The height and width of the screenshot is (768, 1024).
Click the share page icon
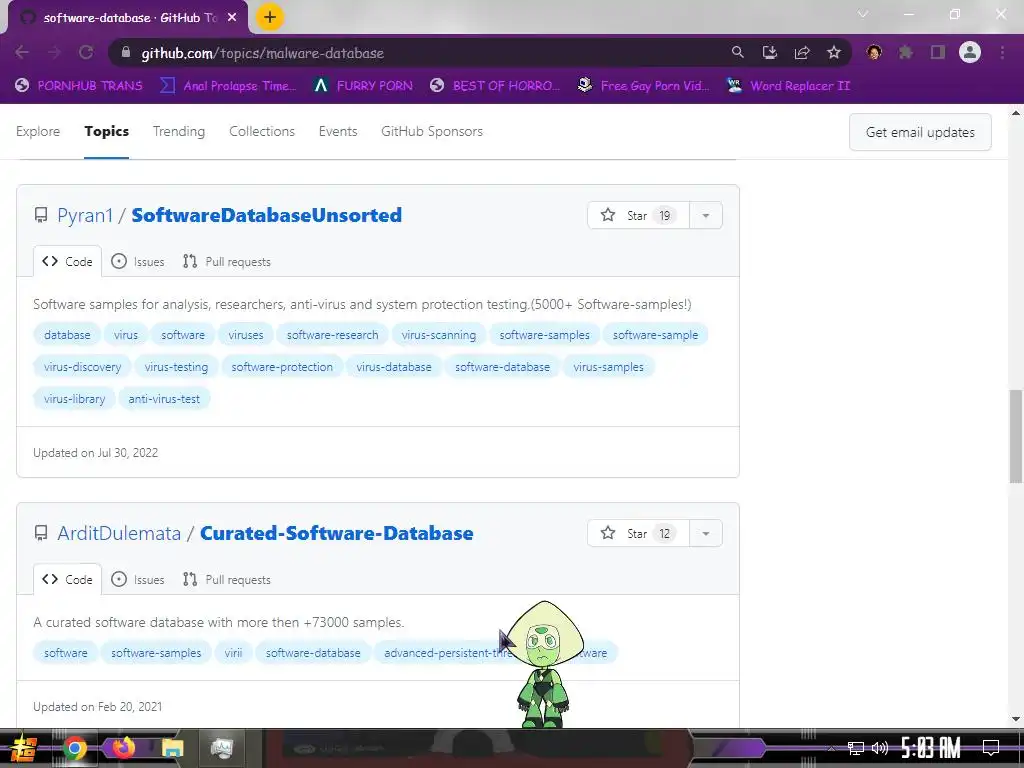(802, 52)
